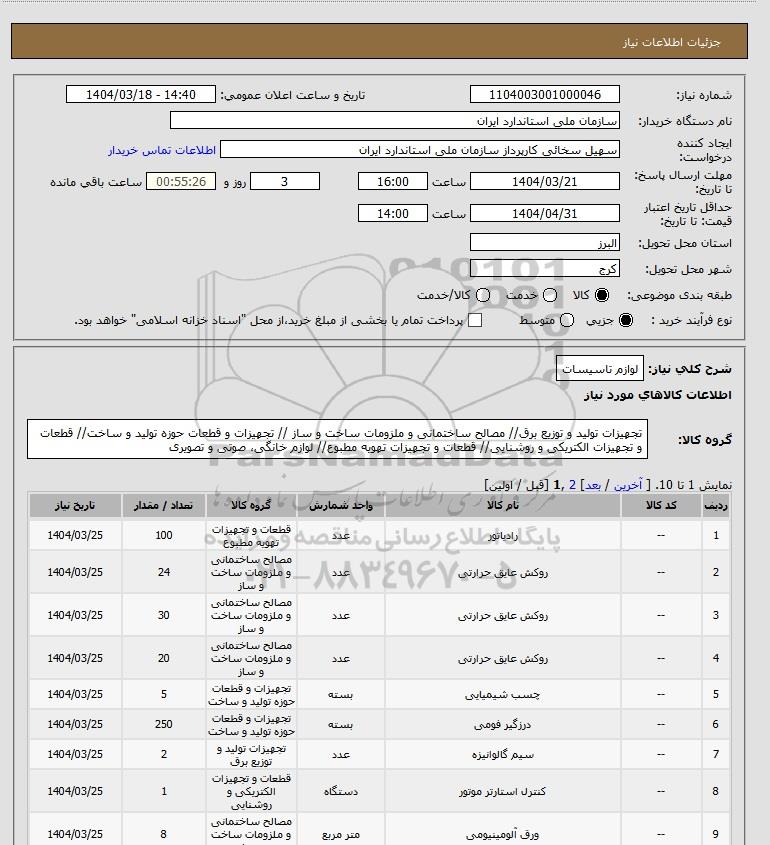Select the جزیی purchase type radio
Image resolution: width=770 pixels, height=845 pixels.
click(626, 320)
